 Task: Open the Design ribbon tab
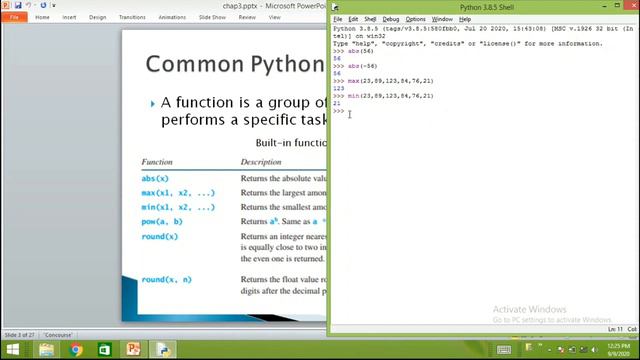click(98, 17)
